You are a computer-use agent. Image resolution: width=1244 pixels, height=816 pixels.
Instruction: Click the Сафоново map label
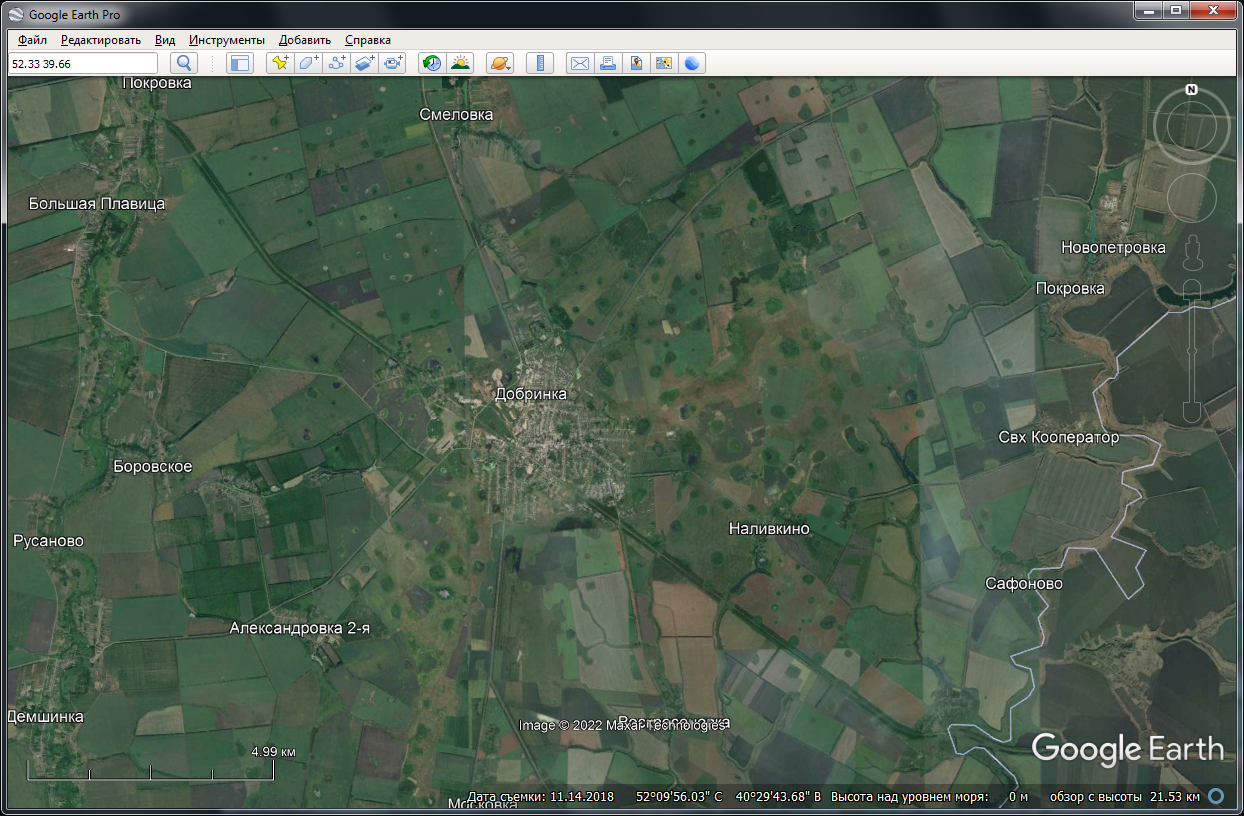pyautogui.click(x=1024, y=583)
